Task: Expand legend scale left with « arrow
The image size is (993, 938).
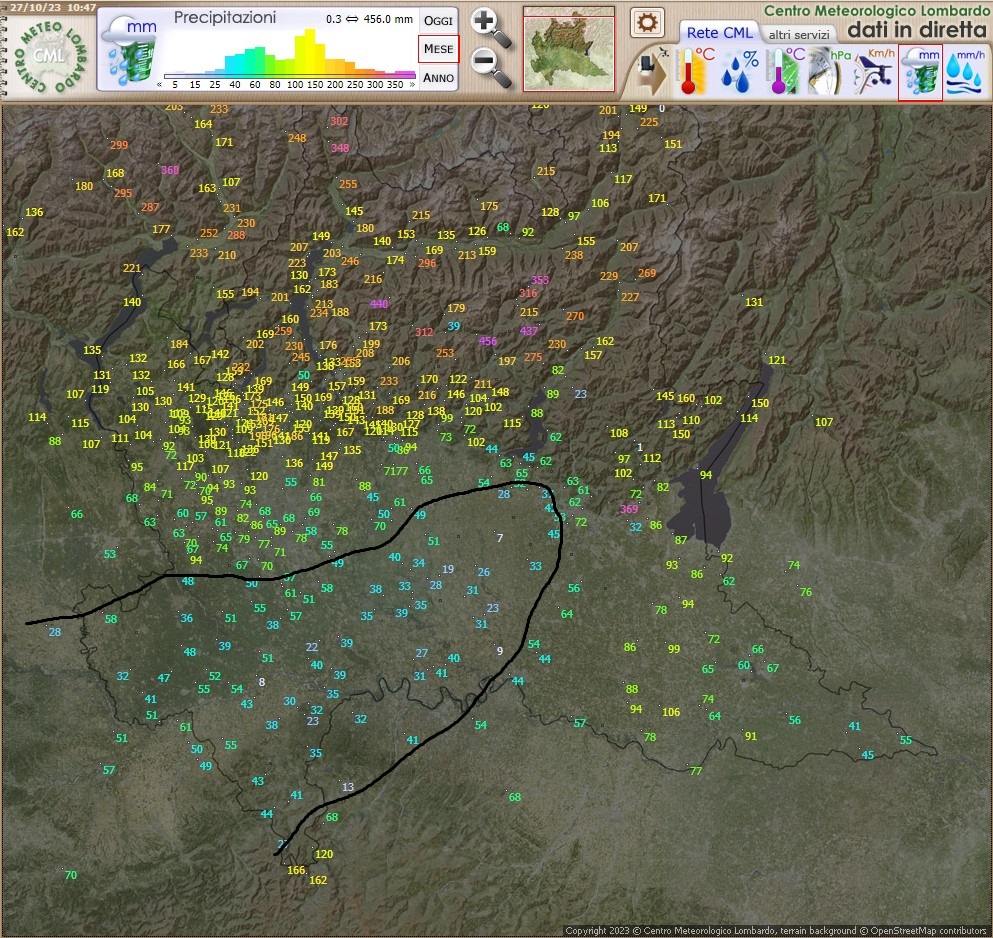Action: click(x=160, y=84)
